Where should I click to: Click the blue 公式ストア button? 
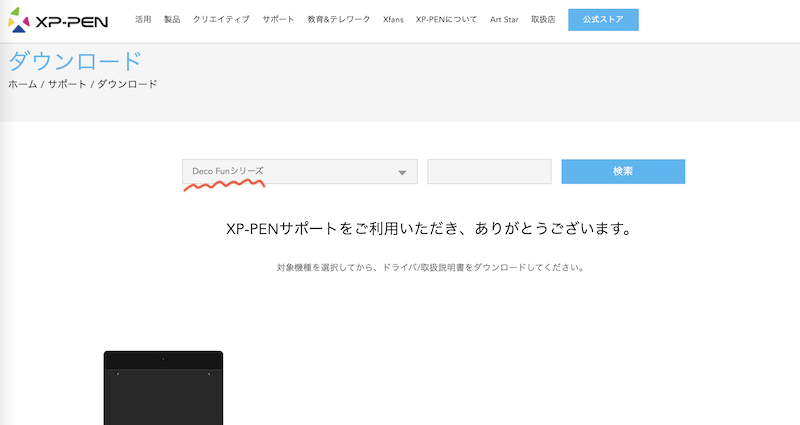[x=603, y=20]
